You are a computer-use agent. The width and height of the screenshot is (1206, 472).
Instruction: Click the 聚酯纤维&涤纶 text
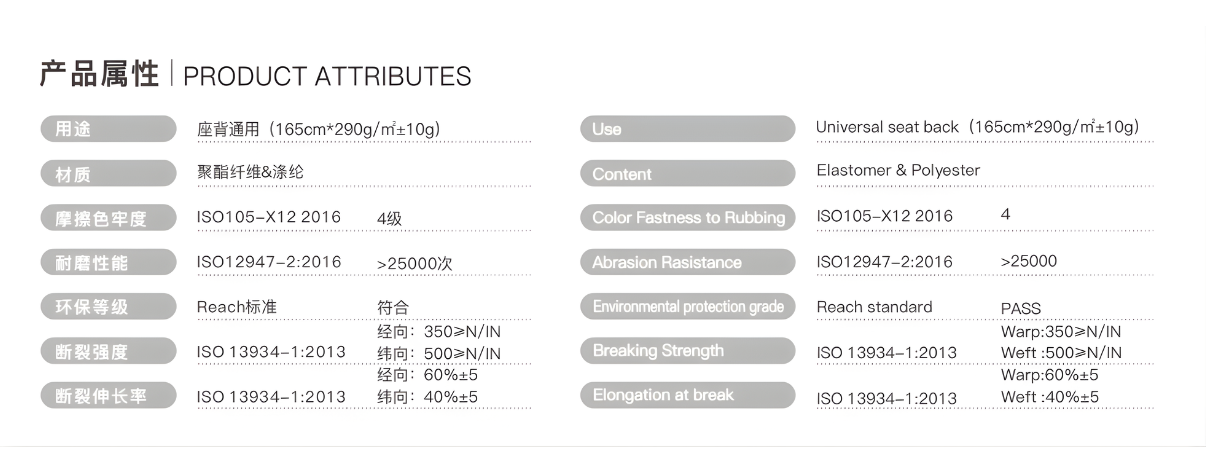pyautogui.click(x=250, y=172)
